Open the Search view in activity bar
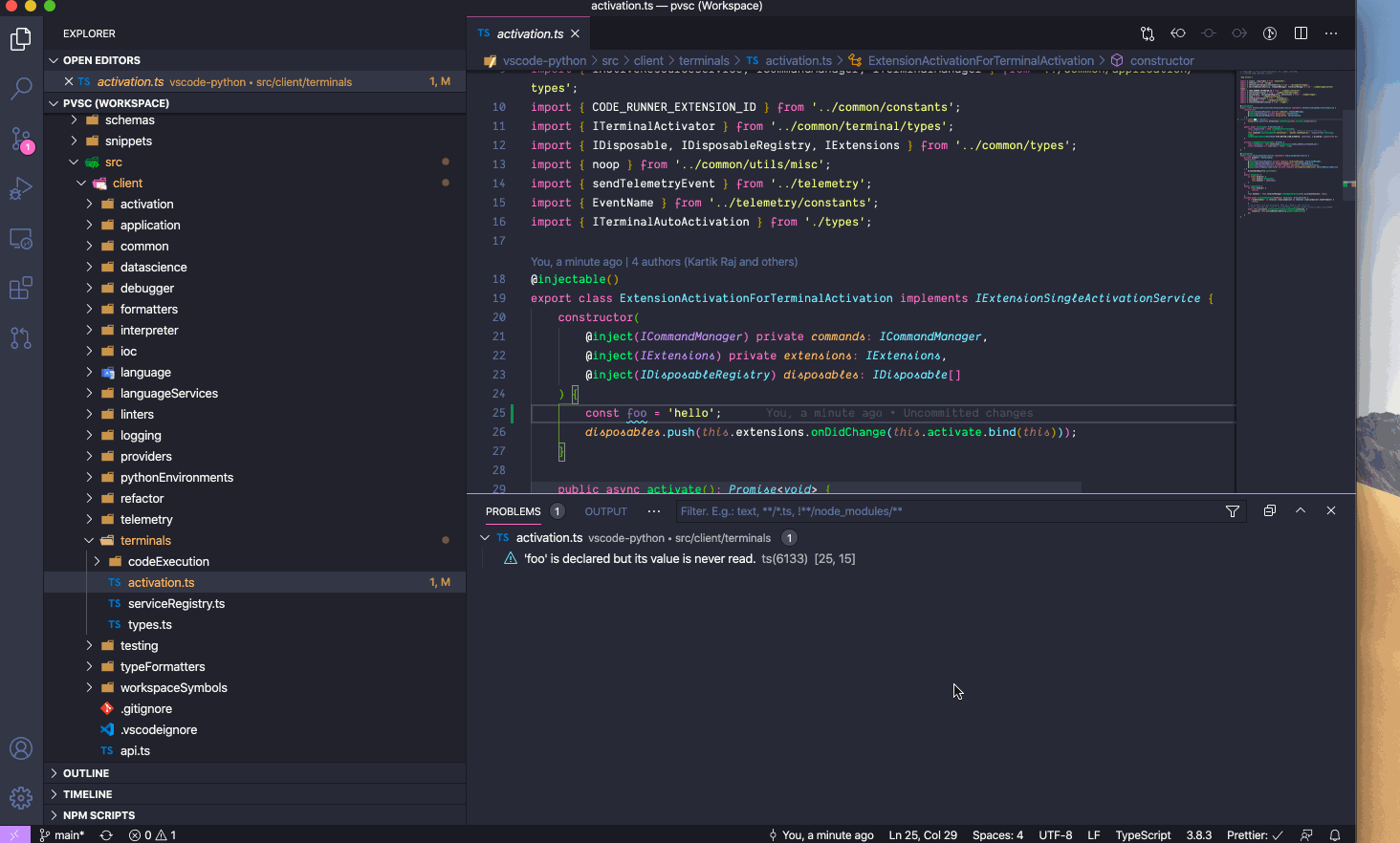Viewport: 1400px width, 843px height. (21, 89)
